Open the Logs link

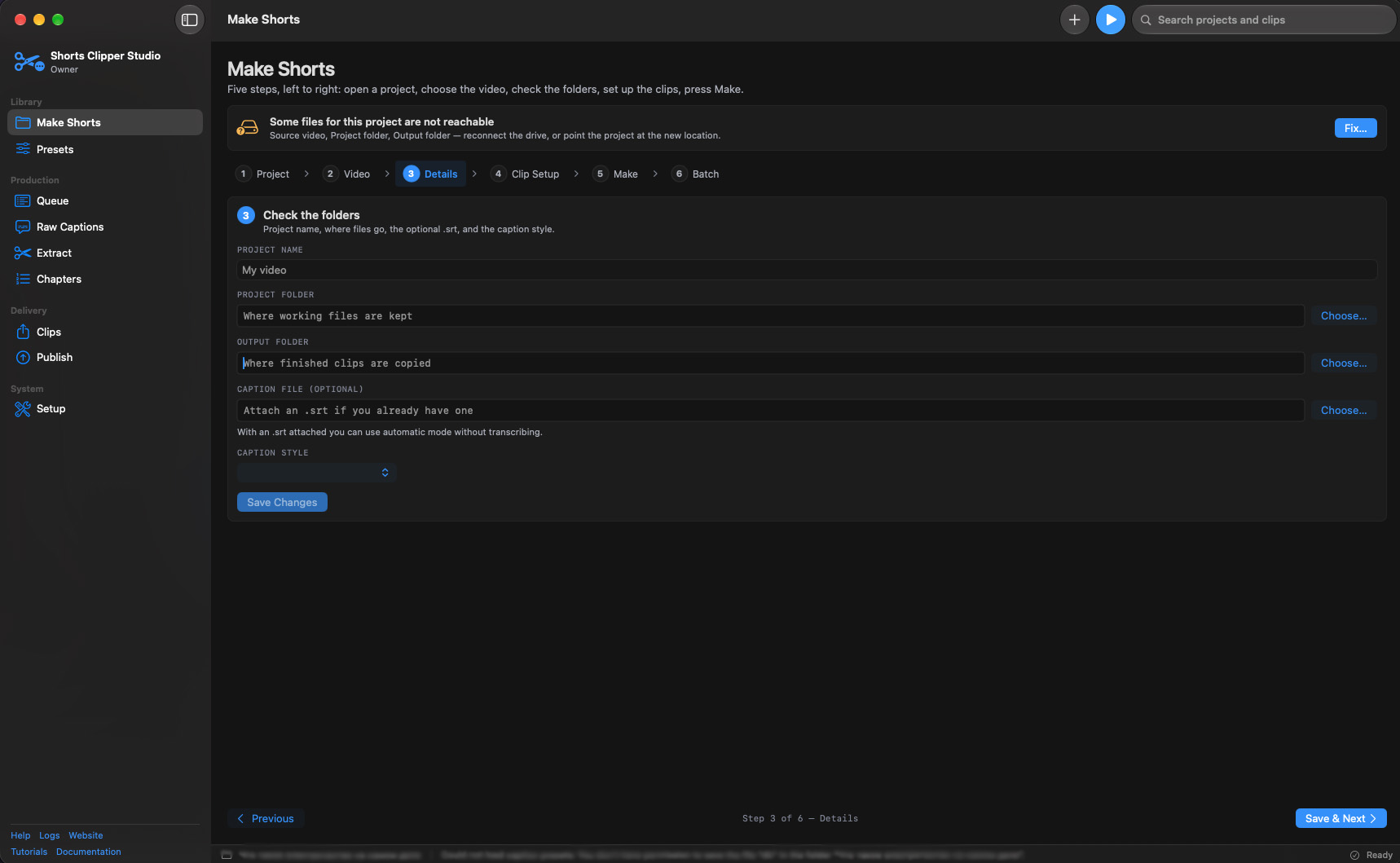49,835
